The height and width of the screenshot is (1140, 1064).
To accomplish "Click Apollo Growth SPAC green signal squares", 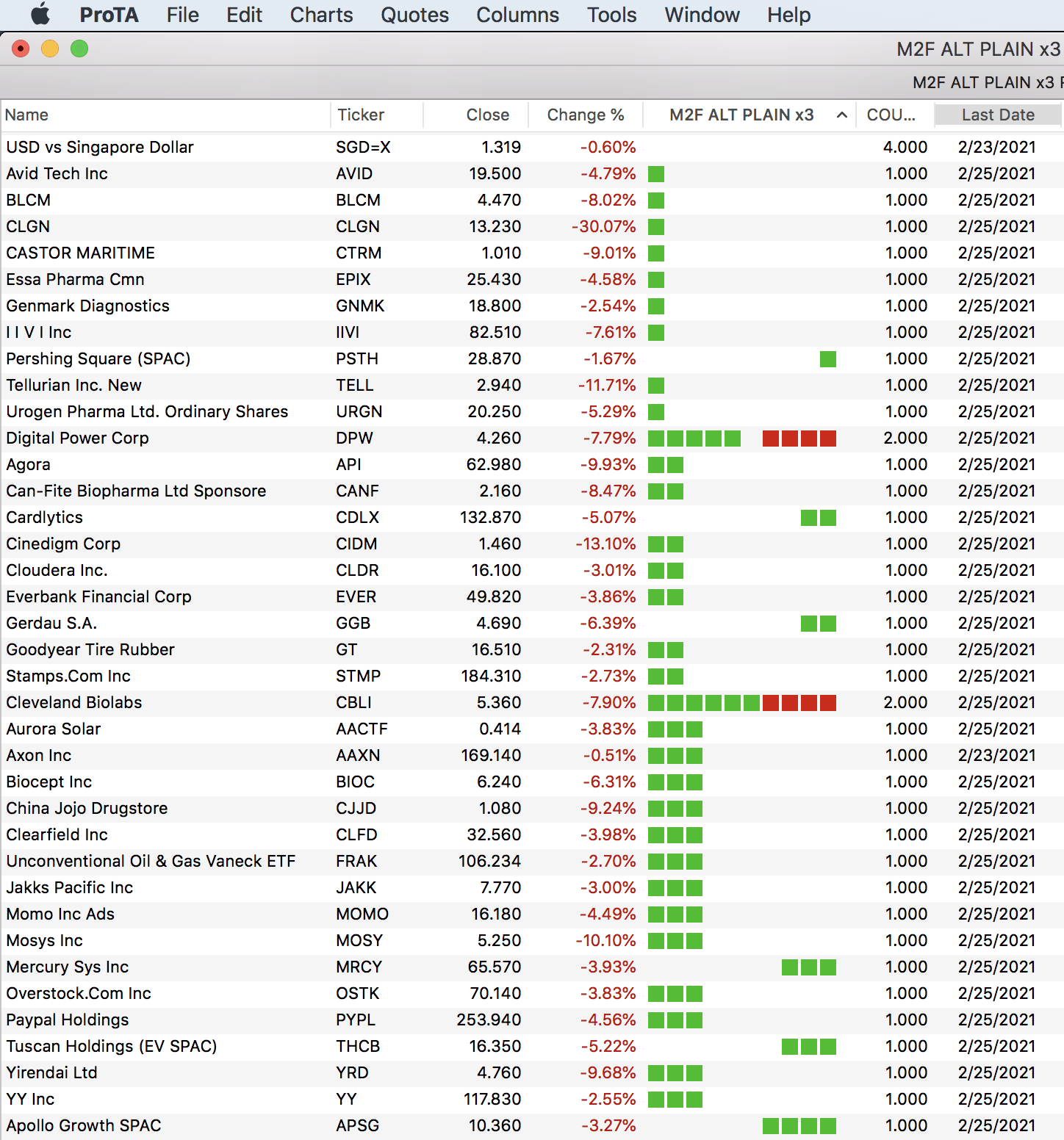I will [799, 1126].
